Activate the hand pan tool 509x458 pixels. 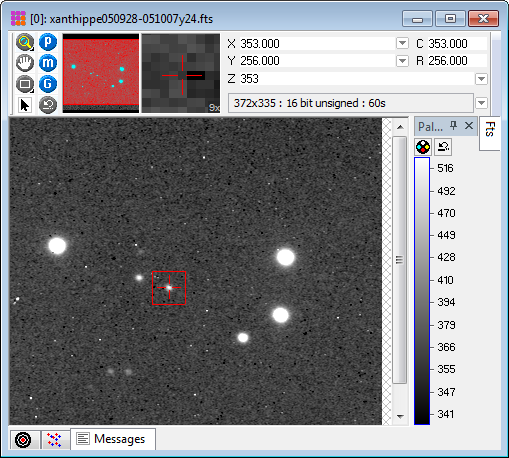coord(25,63)
